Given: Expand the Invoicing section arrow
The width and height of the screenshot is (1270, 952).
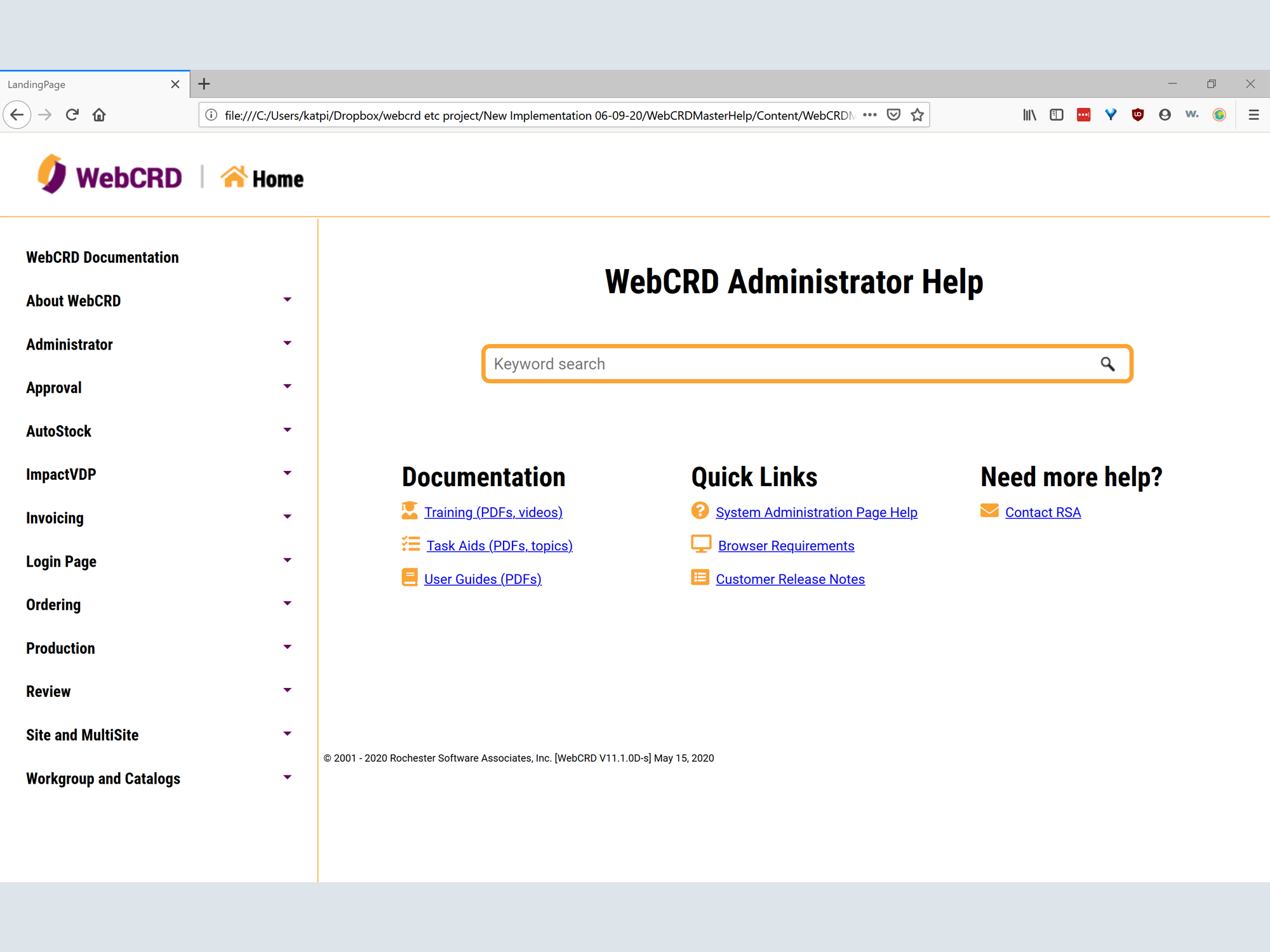Looking at the screenshot, I should pos(287,517).
